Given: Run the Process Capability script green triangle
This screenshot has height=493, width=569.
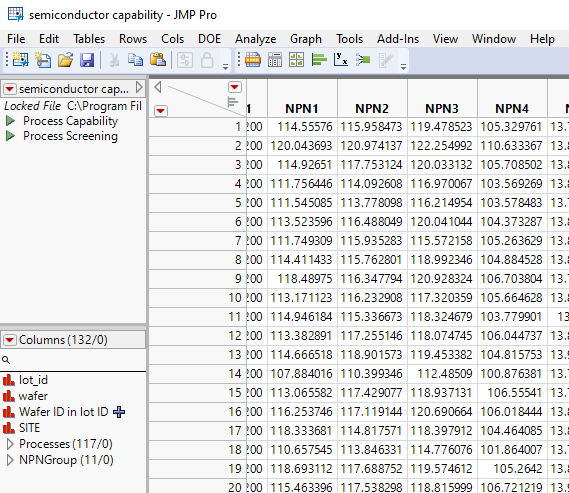Looking at the screenshot, I should pos(11,121).
